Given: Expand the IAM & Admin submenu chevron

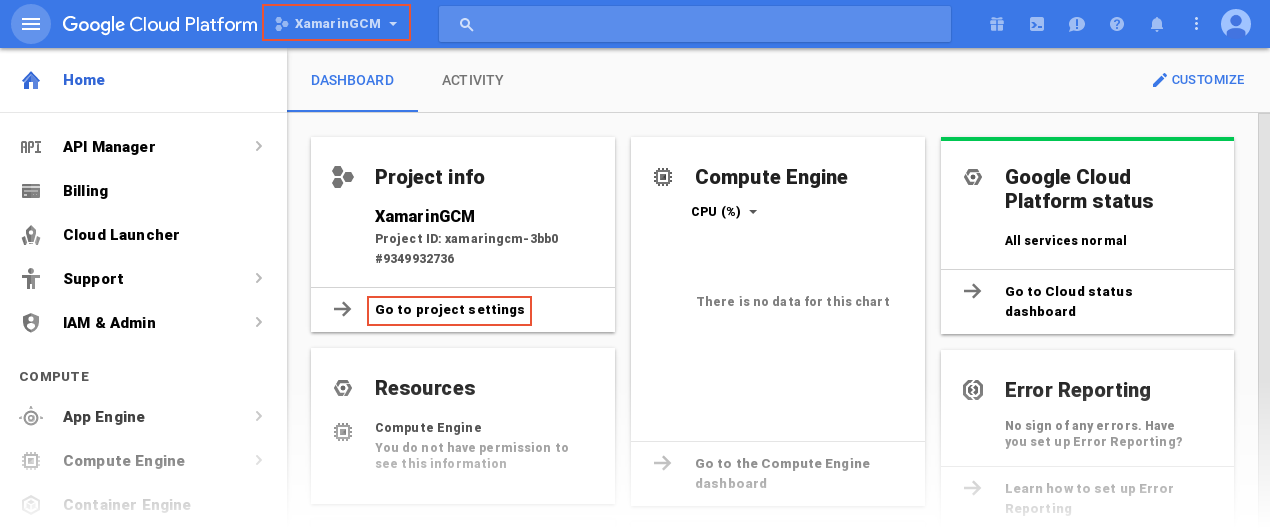Looking at the screenshot, I should pyautogui.click(x=259, y=323).
